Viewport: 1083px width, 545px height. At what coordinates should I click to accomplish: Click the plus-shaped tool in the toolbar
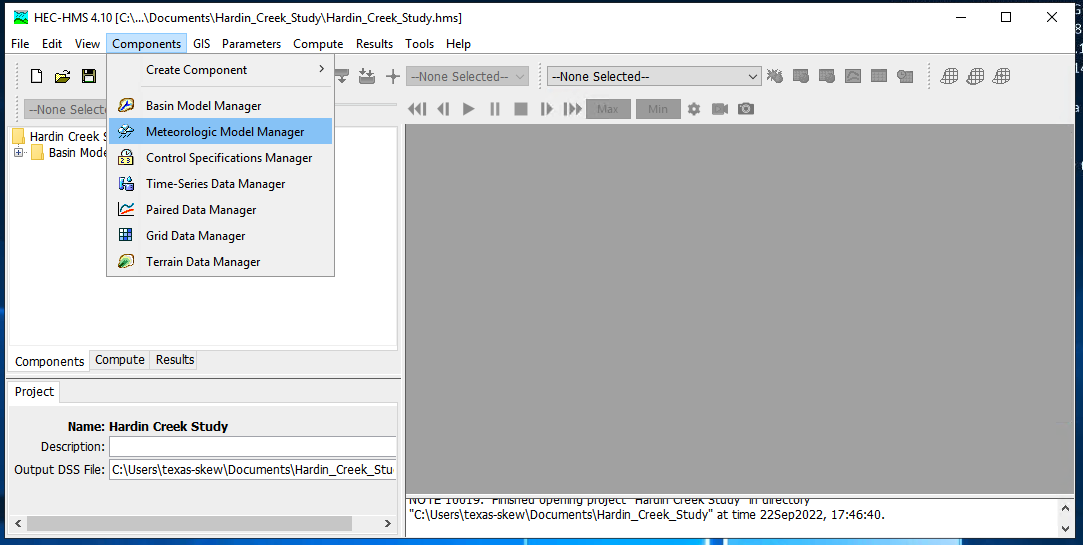click(392, 77)
